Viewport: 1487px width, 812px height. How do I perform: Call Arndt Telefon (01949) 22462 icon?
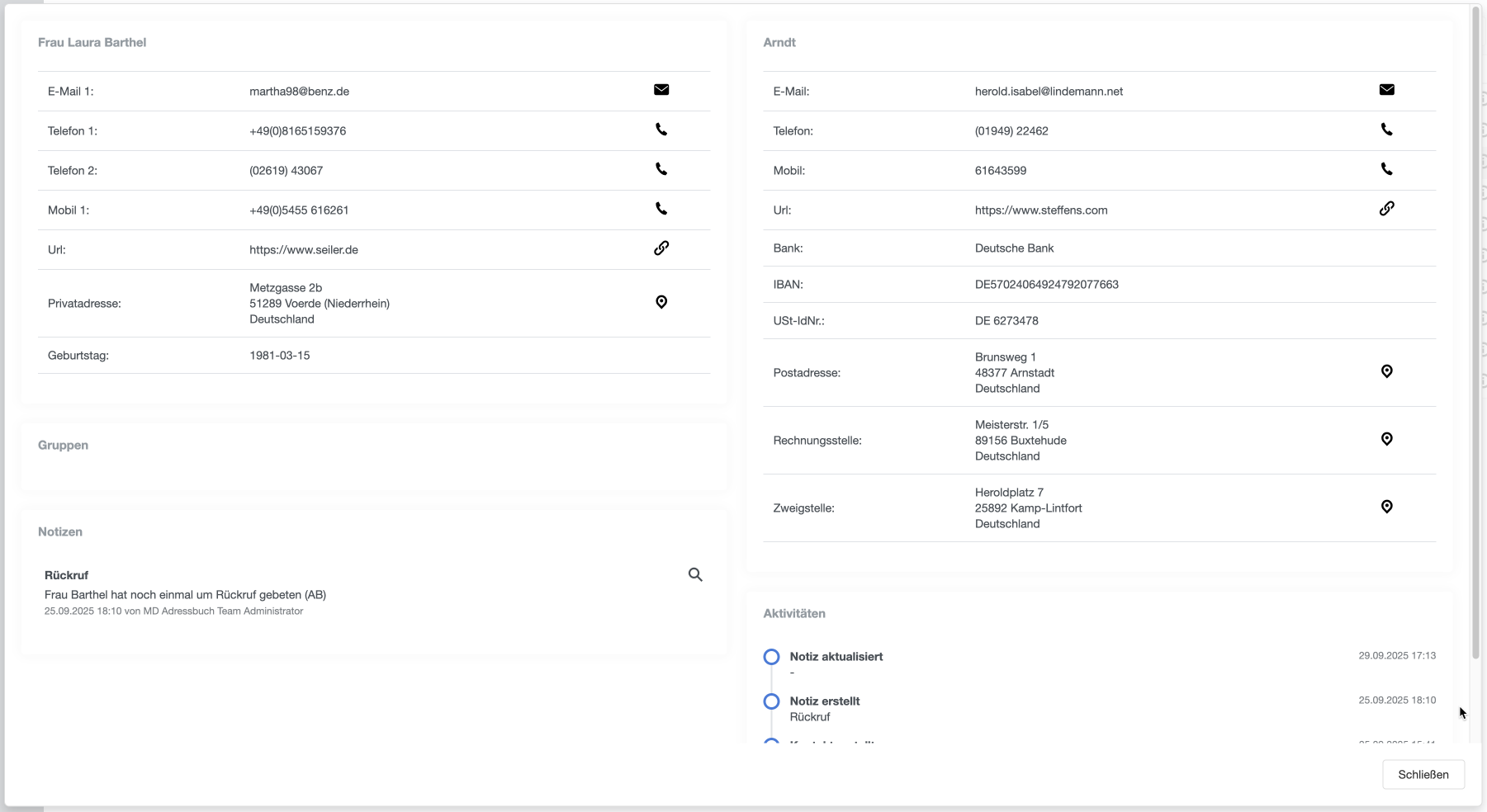pyautogui.click(x=1386, y=130)
